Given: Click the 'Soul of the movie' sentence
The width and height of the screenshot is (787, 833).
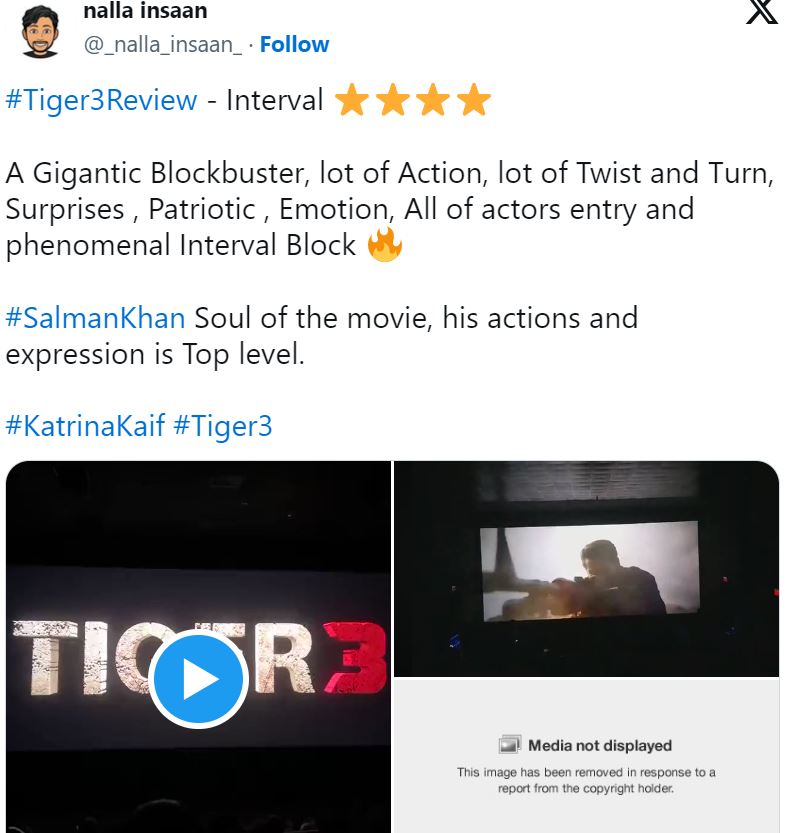Looking at the screenshot, I should point(415,319).
